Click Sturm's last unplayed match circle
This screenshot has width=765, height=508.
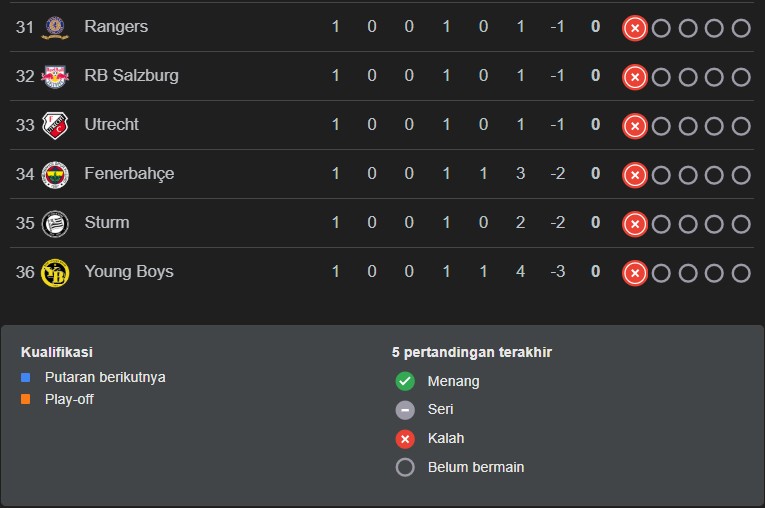(741, 224)
